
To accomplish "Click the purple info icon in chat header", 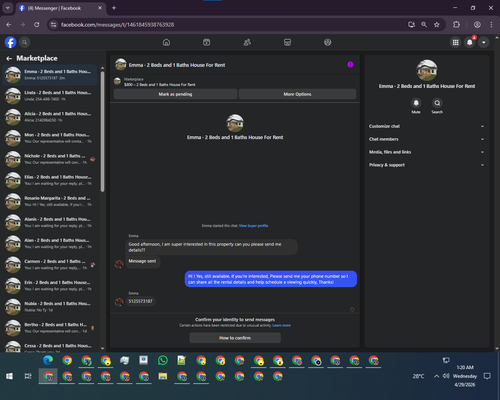I will click(350, 65).
